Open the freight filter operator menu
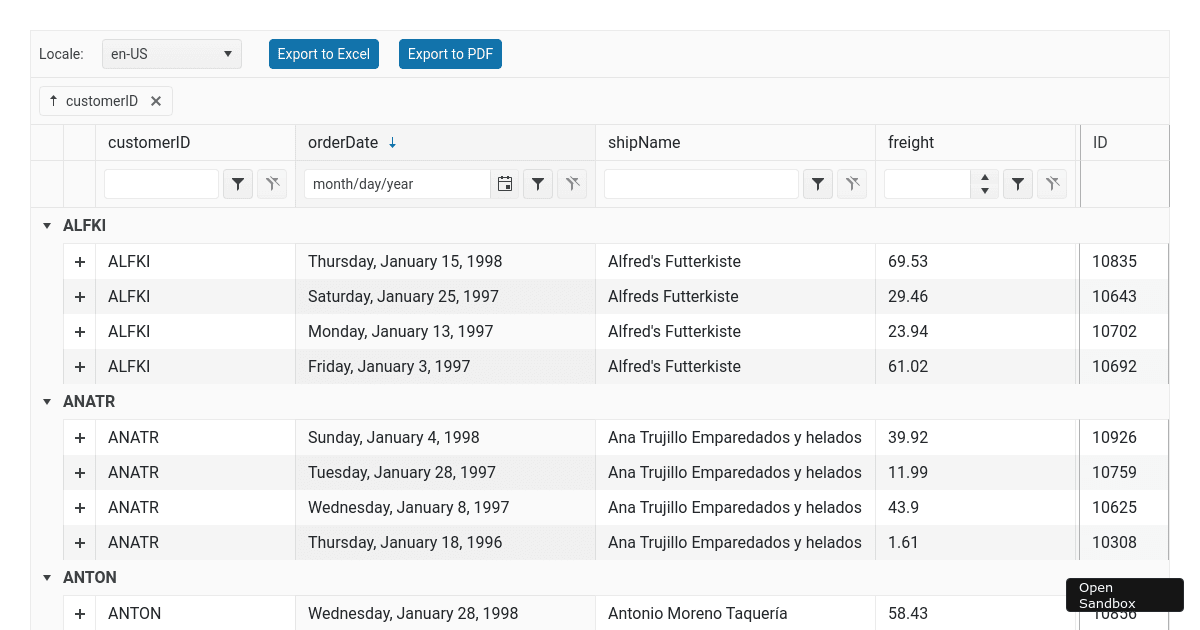Image resolution: width=1200 pixels, height=630 pixels. pyautogui.click(x=1018, y=184)
